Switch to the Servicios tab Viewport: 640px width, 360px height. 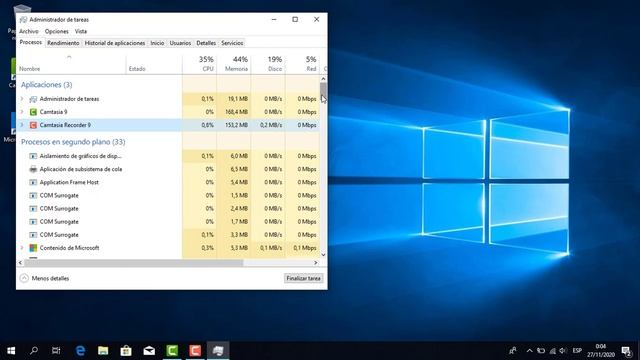pyautogui.click(x=232, y=43)
